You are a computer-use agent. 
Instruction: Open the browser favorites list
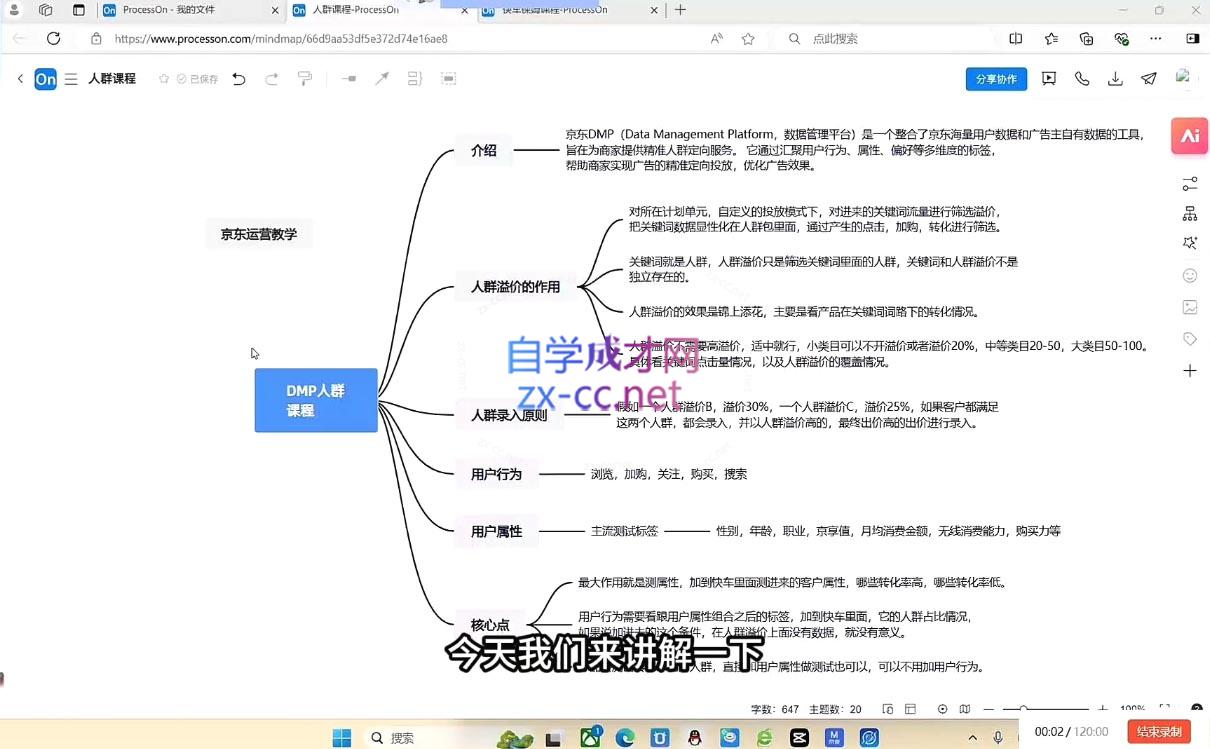point(1051,39)
